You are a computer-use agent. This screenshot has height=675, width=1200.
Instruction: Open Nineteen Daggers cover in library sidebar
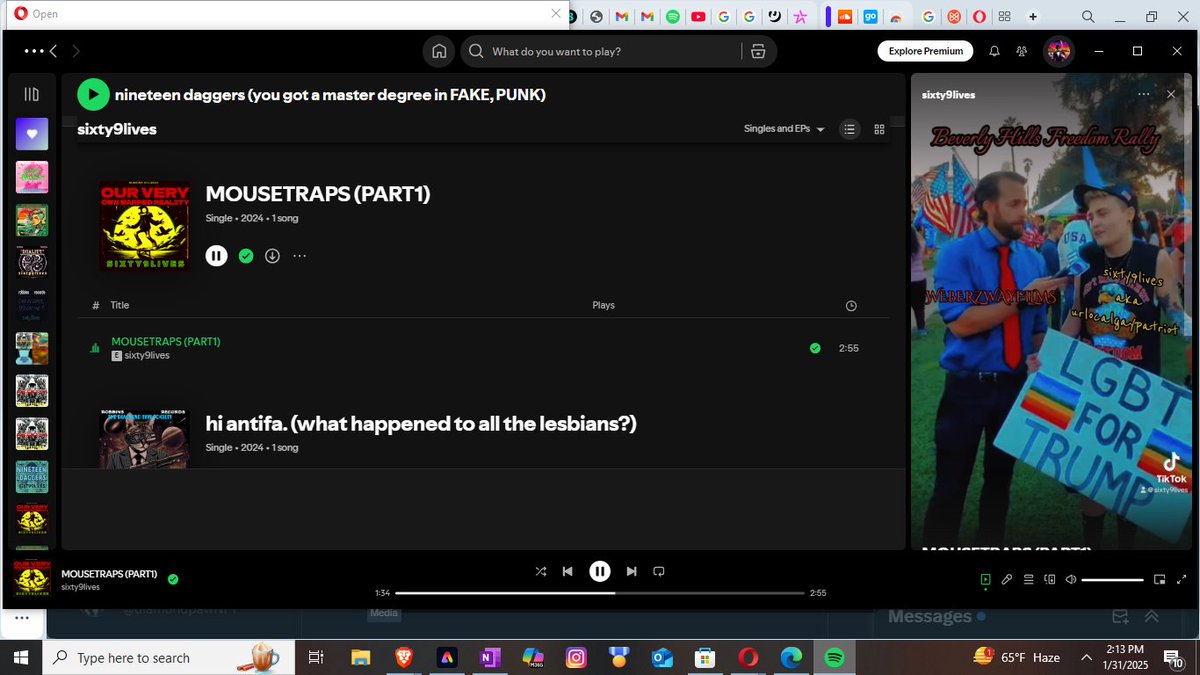coord(32,476)
